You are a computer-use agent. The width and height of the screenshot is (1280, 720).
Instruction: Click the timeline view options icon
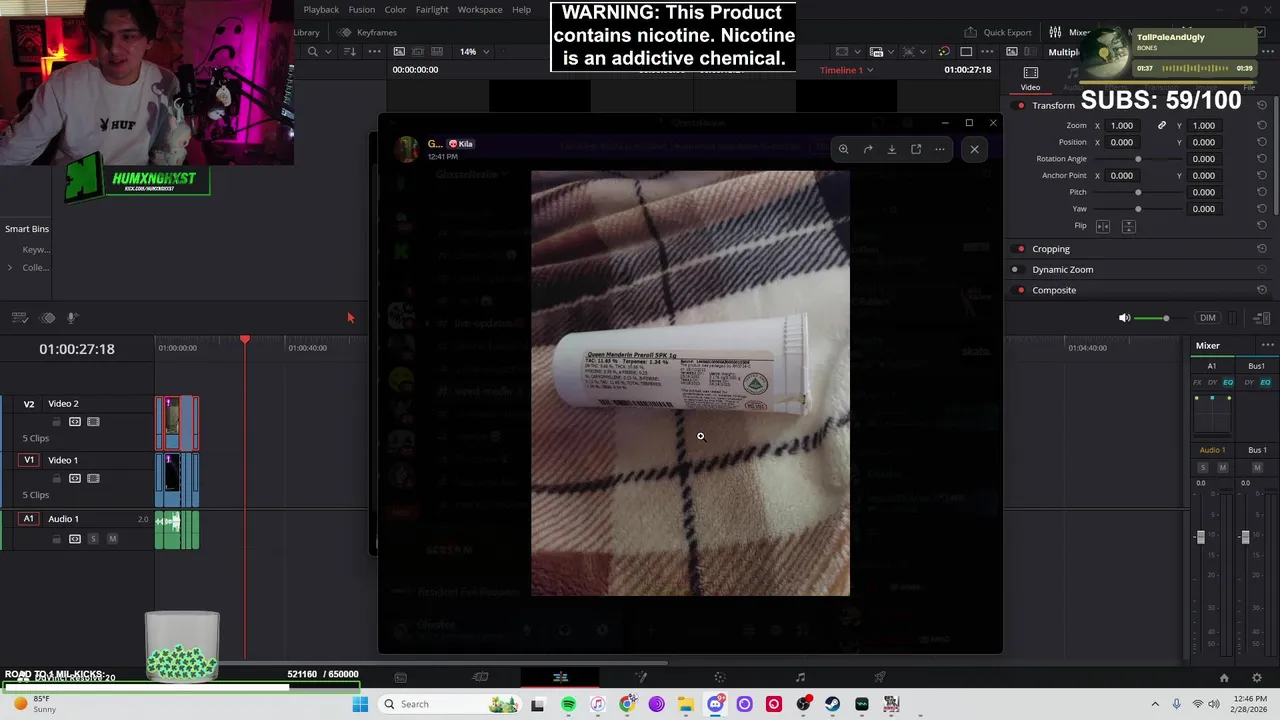pos(19,318)
